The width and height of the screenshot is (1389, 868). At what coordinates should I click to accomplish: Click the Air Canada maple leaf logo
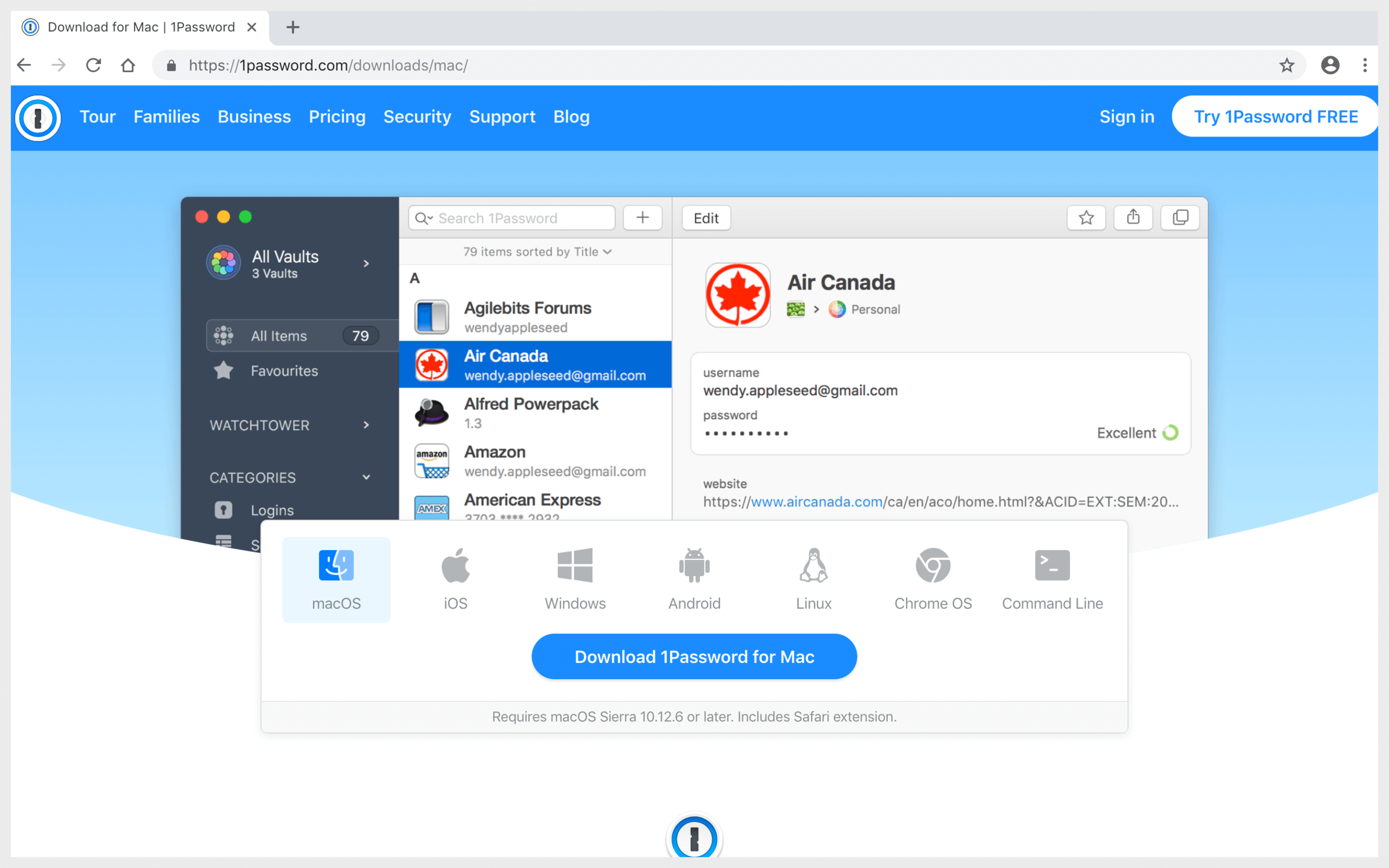click(738, 295)
